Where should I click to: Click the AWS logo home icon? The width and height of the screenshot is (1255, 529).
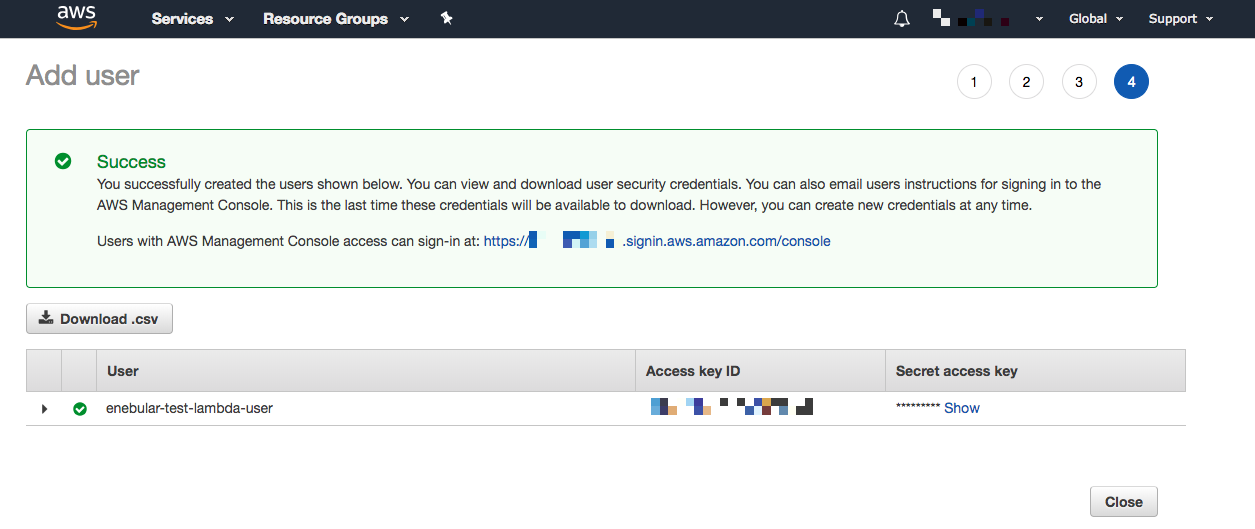coord(76,17)
